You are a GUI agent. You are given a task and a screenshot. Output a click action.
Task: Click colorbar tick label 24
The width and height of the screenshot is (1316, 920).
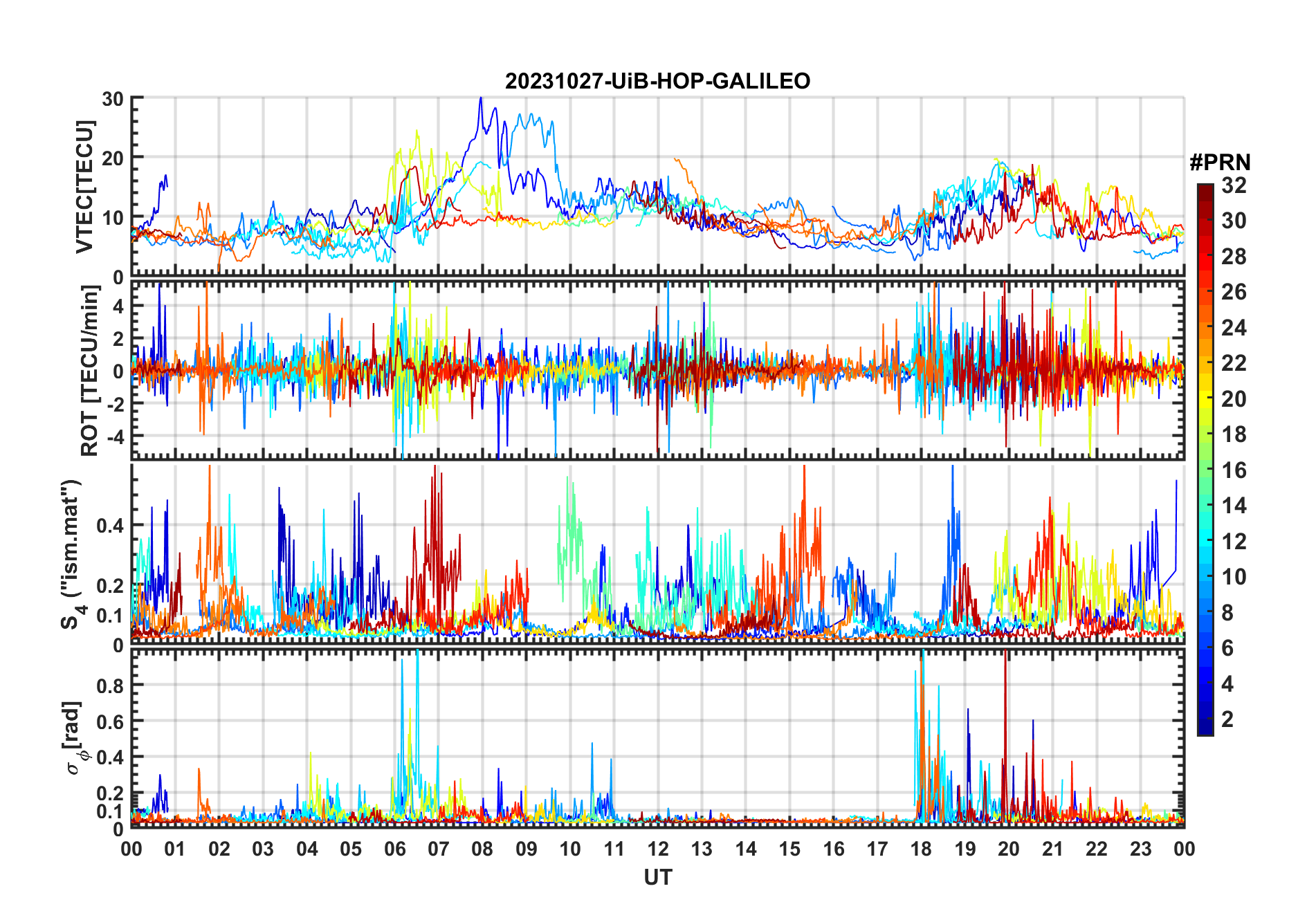click(x=1234, y=328)
